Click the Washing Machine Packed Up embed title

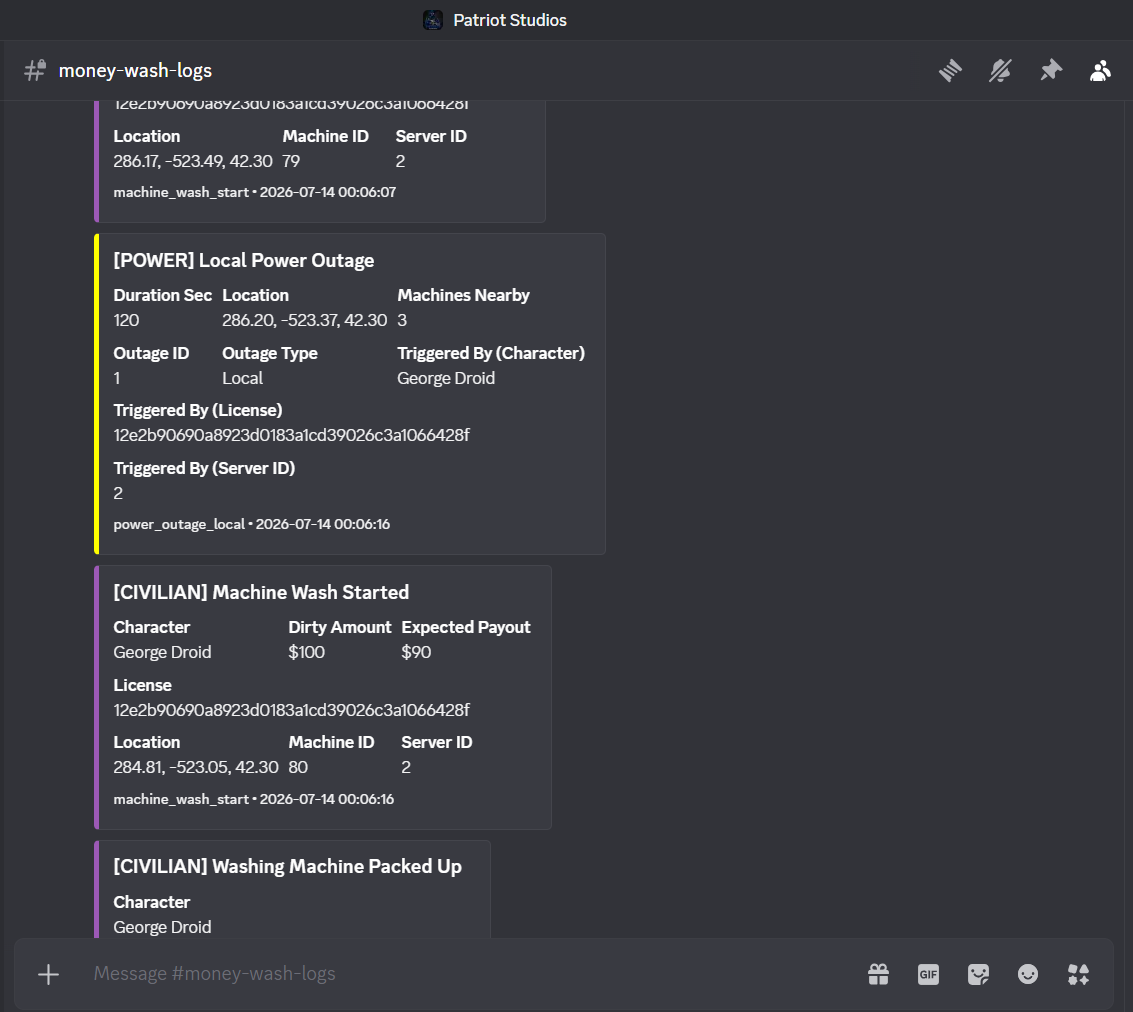coord(288,867)
